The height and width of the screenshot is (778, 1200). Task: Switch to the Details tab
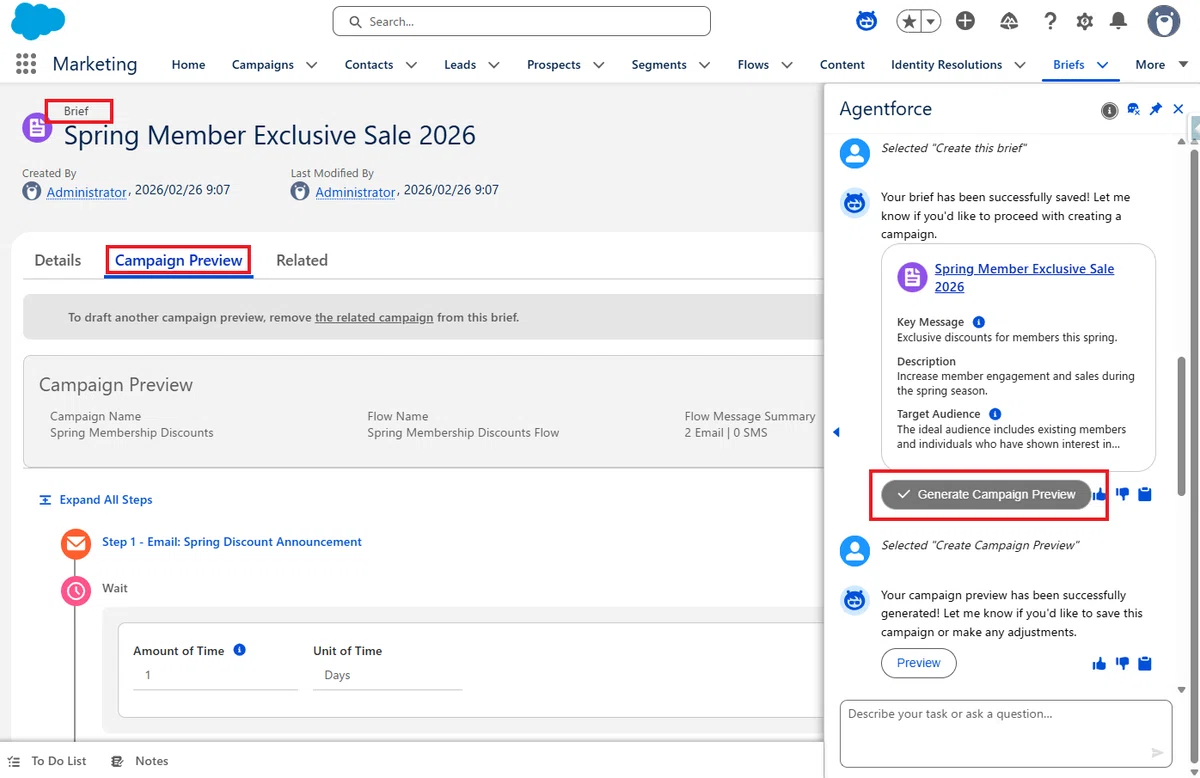[x=58, y=260]
